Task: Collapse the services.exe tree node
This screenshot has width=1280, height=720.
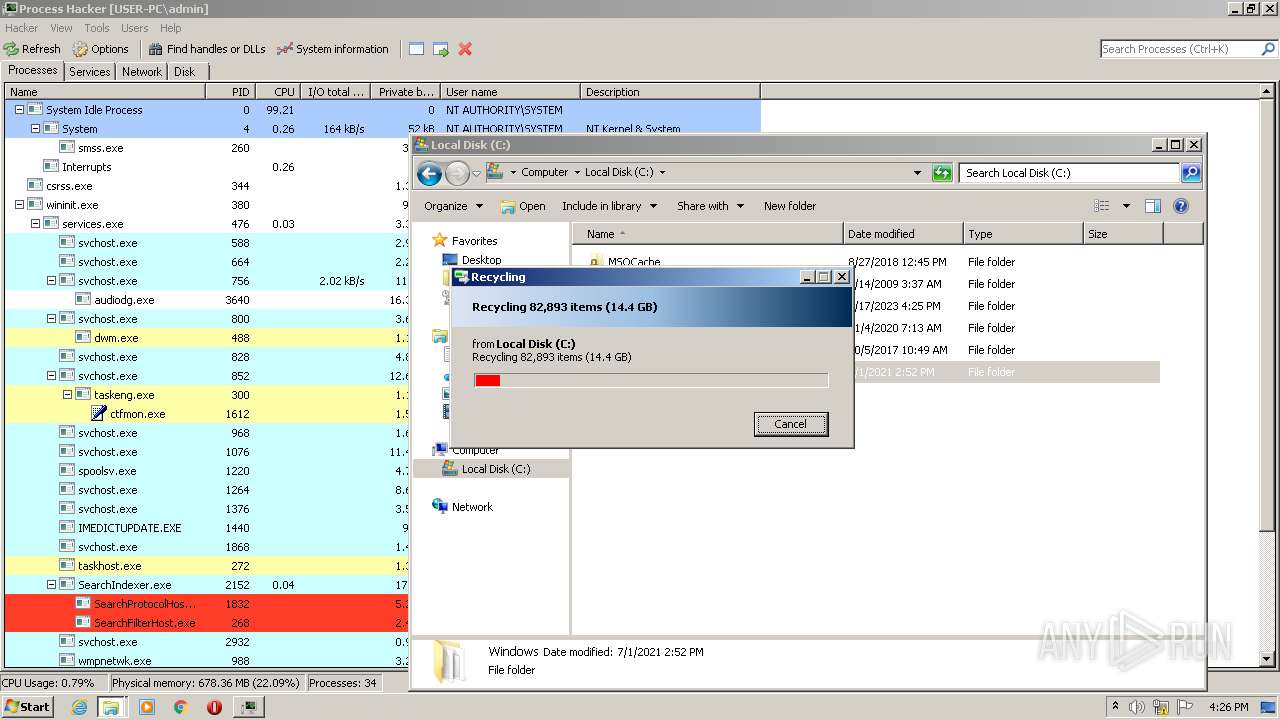Action: point(35,224)
